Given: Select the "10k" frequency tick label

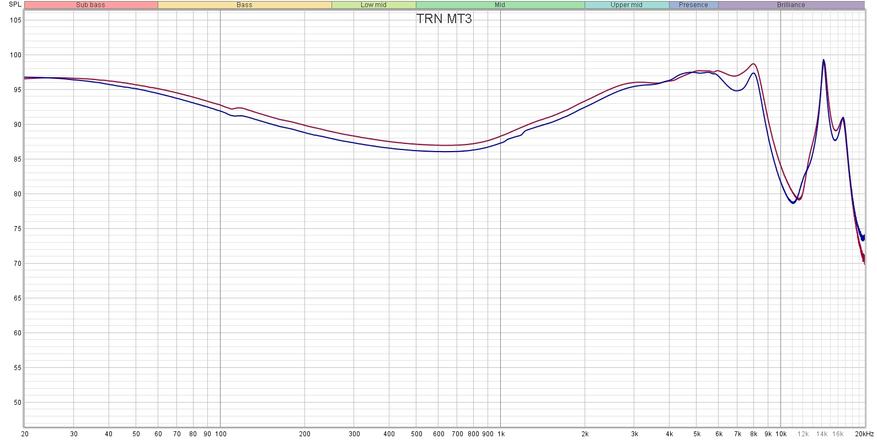Looking at the screenshot, I should tap(781, 434).
